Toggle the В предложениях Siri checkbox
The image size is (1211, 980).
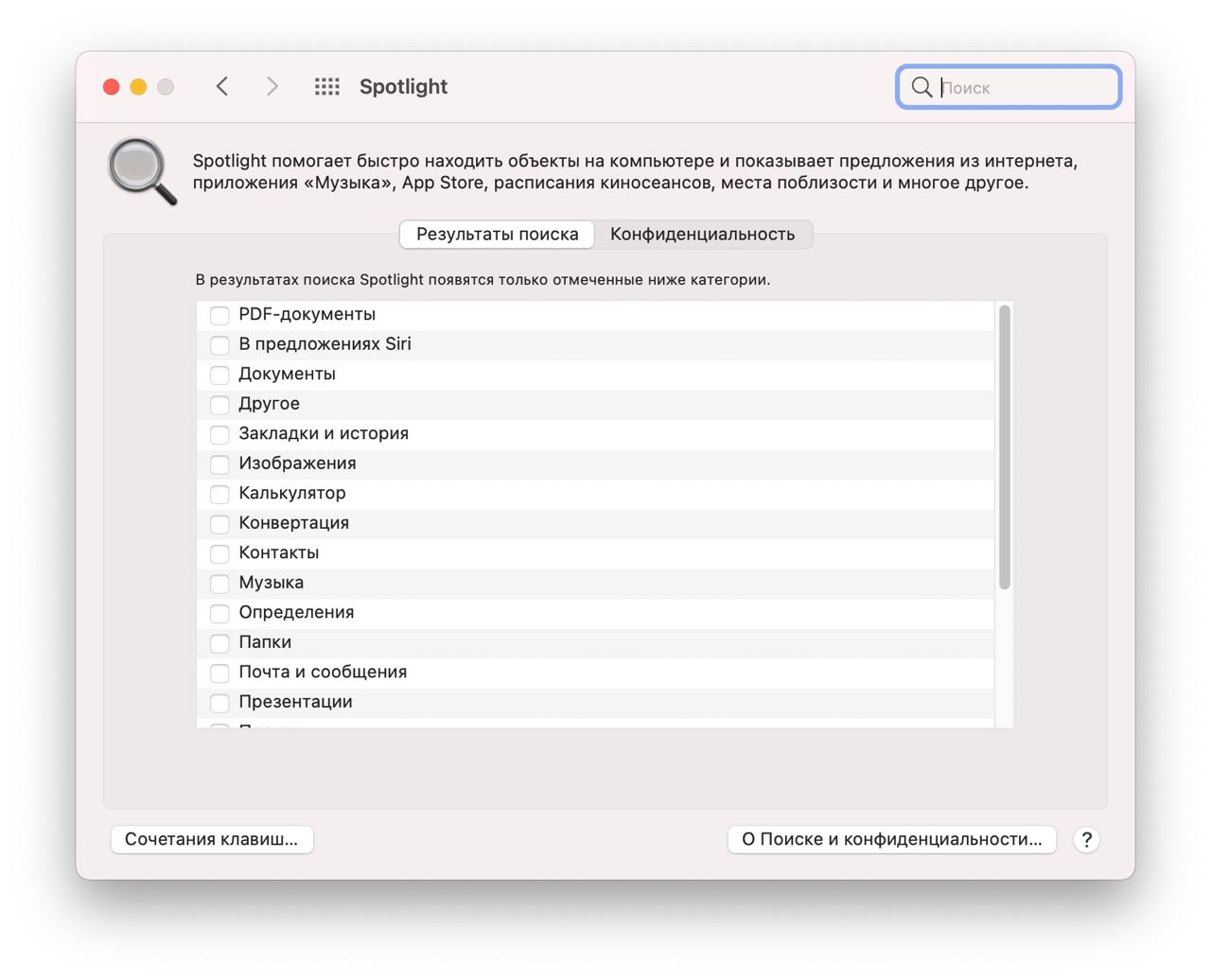[x=219, y=344]
